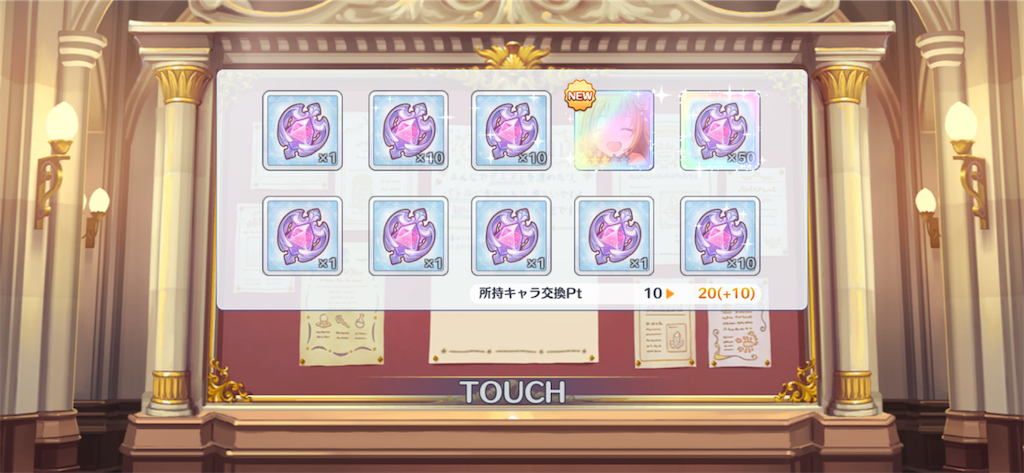The height and width of the screenshot is (473, 1024).
Task: Tap the bottom-row x10 memory piece
Action: (720, 236)
